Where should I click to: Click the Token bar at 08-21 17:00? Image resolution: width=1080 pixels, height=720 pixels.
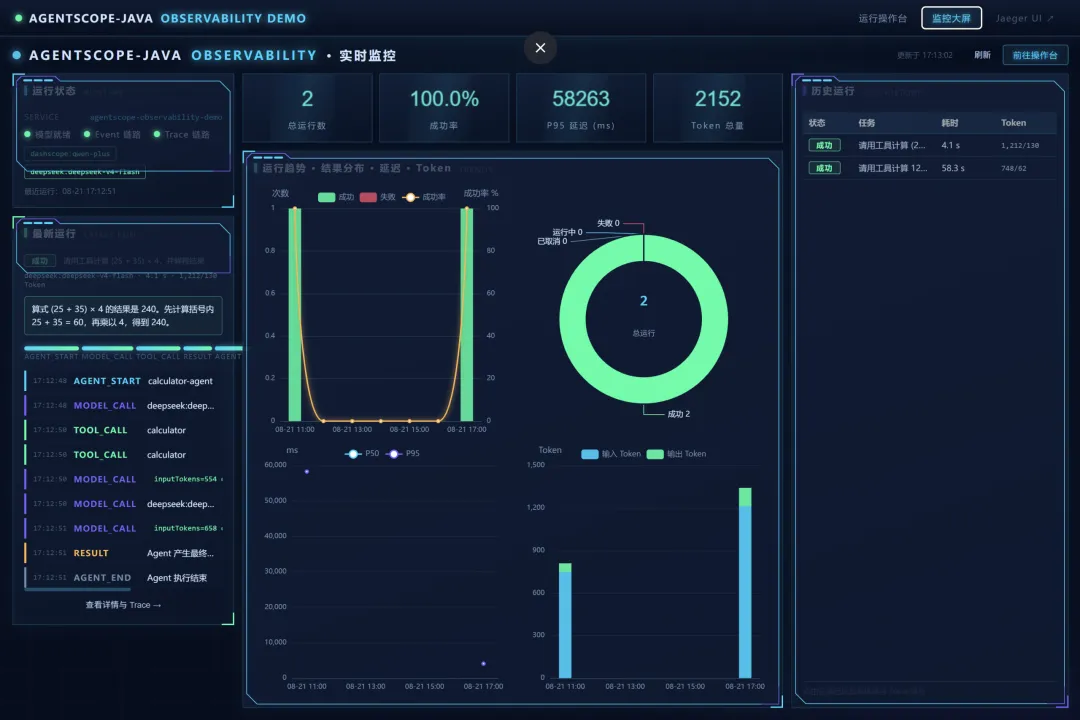coord(745,583)
